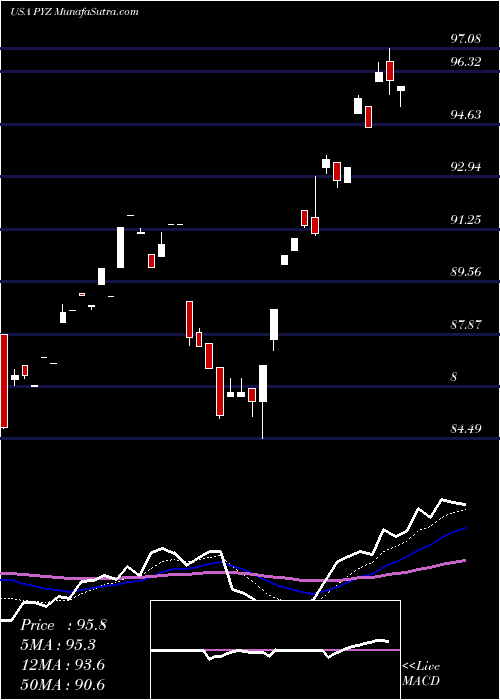Click the 5MA : 95.3 value

pyautogui.click(x=58, y=645)
